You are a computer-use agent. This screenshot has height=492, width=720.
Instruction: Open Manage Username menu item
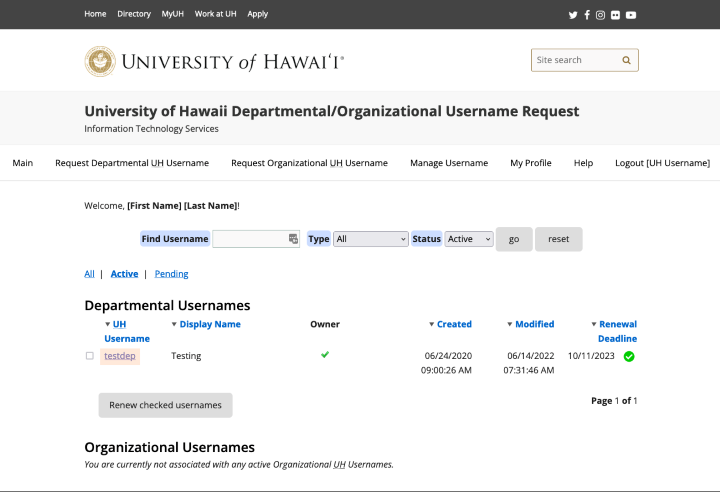click(x=449, y=163)
